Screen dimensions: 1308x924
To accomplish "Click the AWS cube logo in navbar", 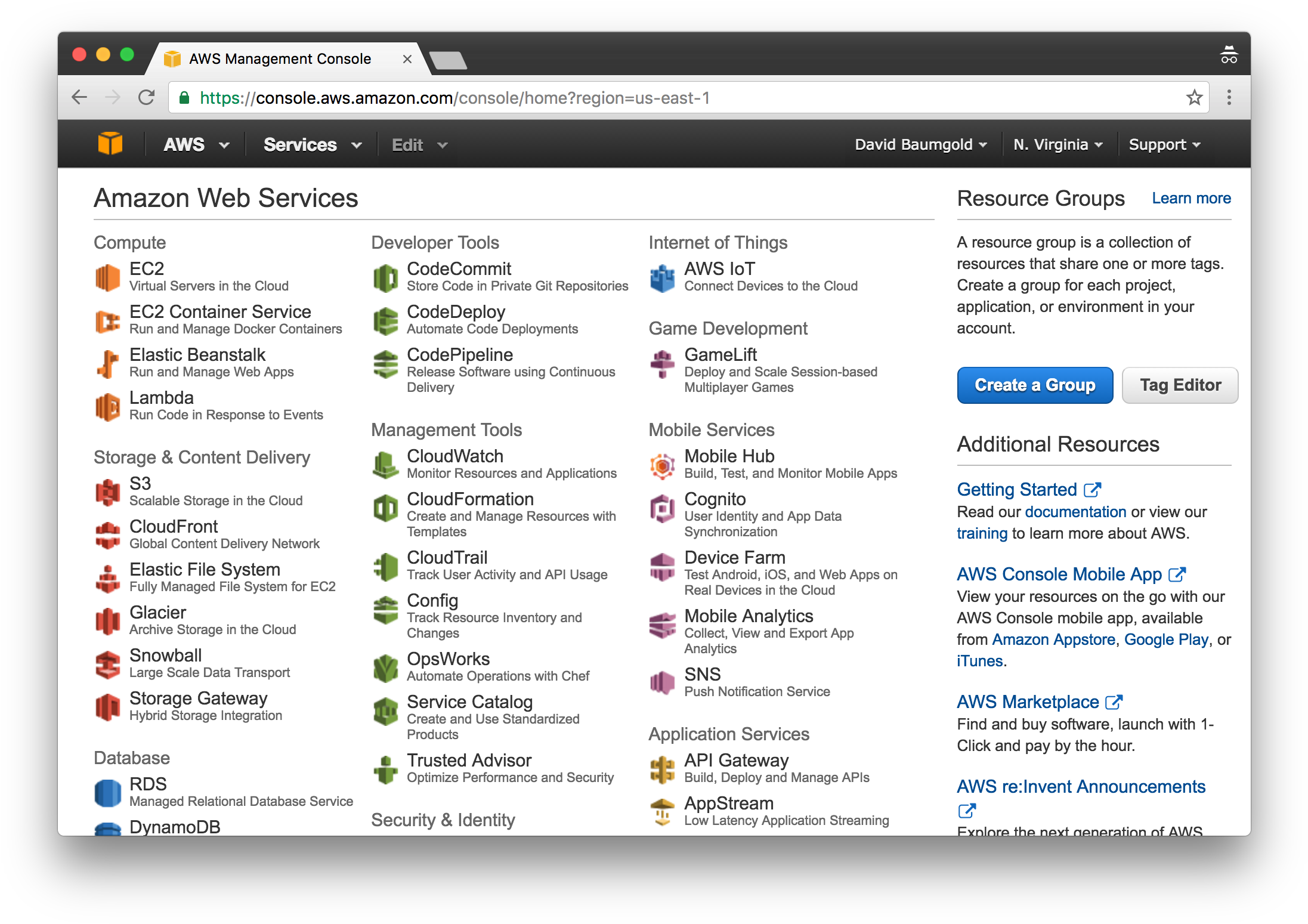I will (x=110, y=144).
